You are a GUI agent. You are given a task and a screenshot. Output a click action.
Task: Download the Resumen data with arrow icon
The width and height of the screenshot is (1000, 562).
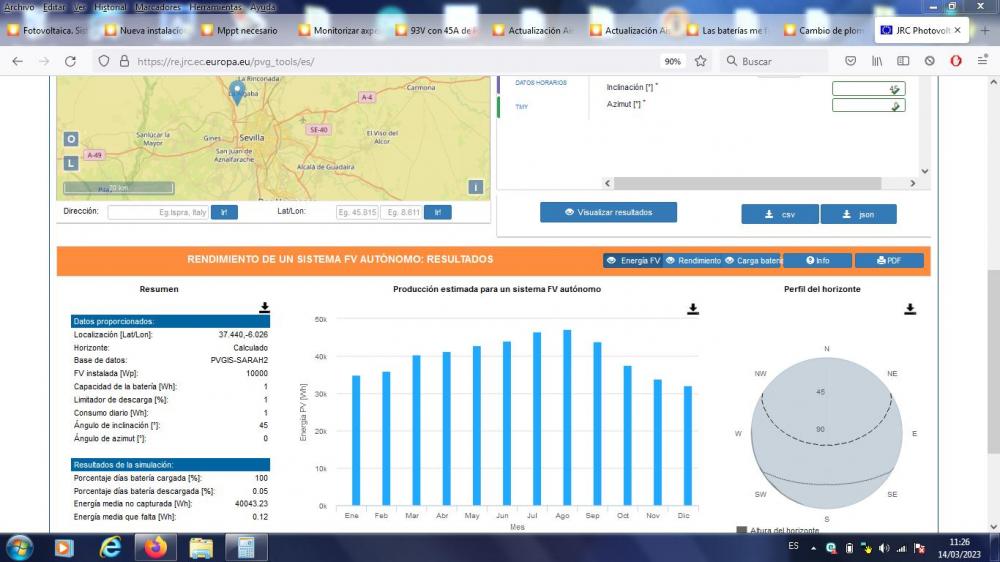click(264, 307)
